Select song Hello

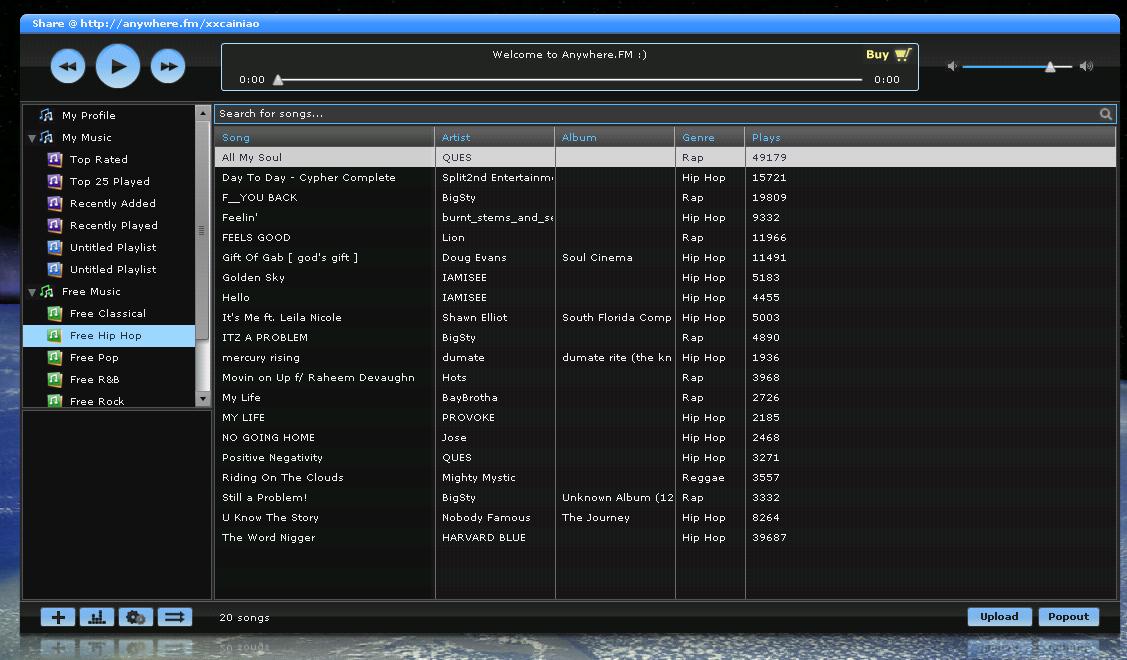click(665, 298)
